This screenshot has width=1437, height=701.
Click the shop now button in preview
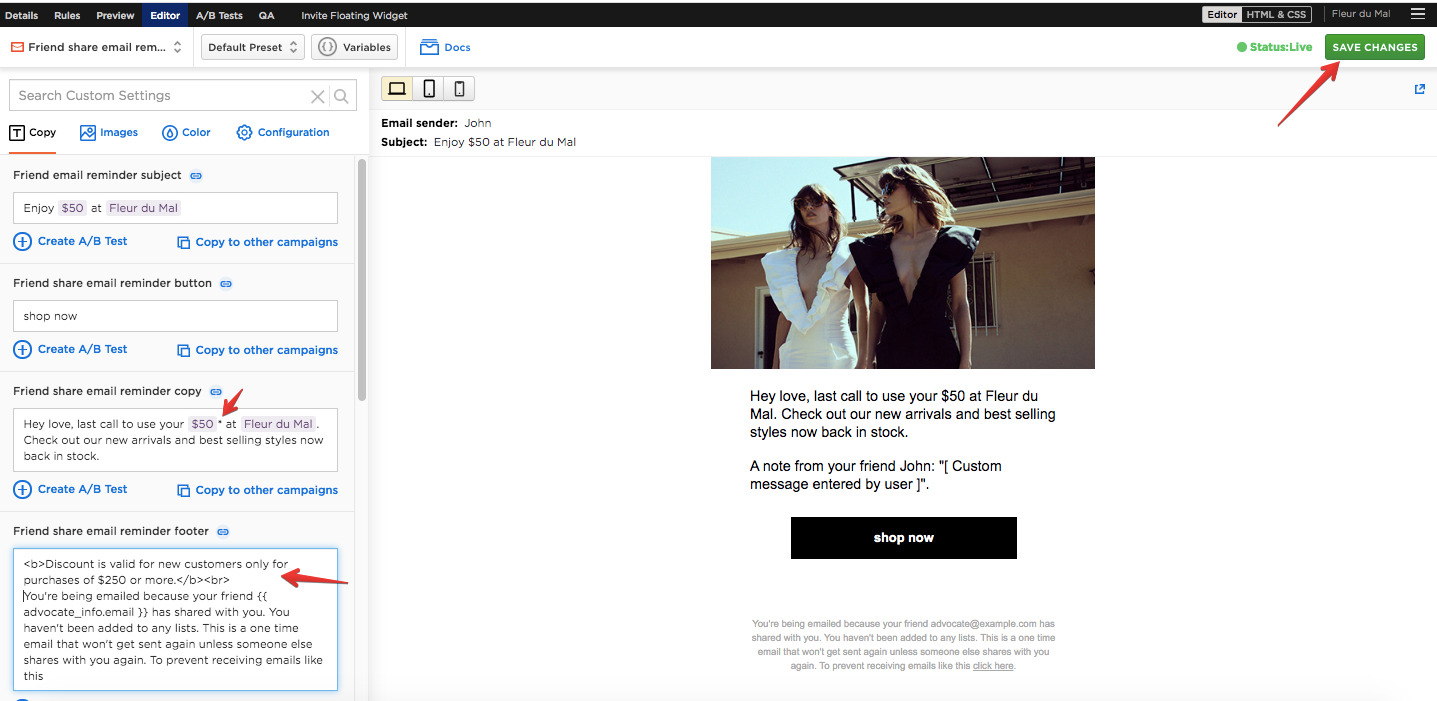(x=903, y=538)
